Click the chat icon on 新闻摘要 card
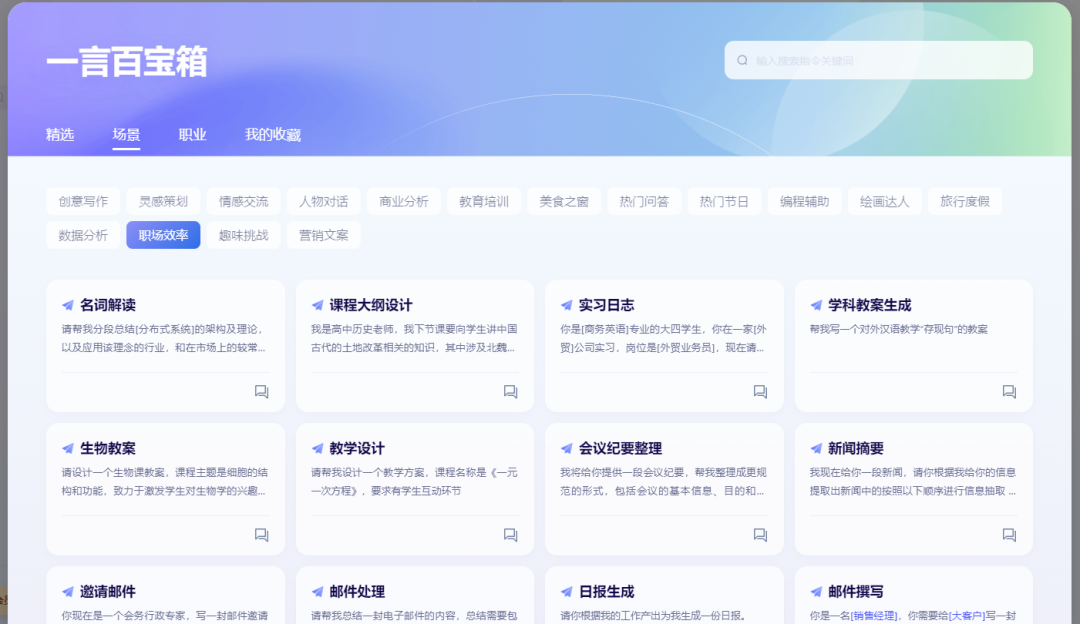 click(x=1010, y=535)
